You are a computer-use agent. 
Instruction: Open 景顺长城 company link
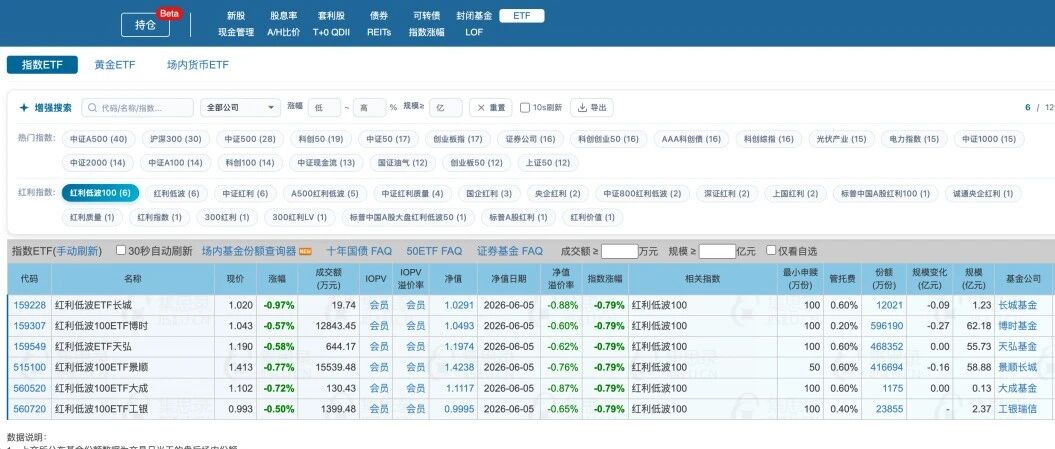click(x=1017, y=368)
